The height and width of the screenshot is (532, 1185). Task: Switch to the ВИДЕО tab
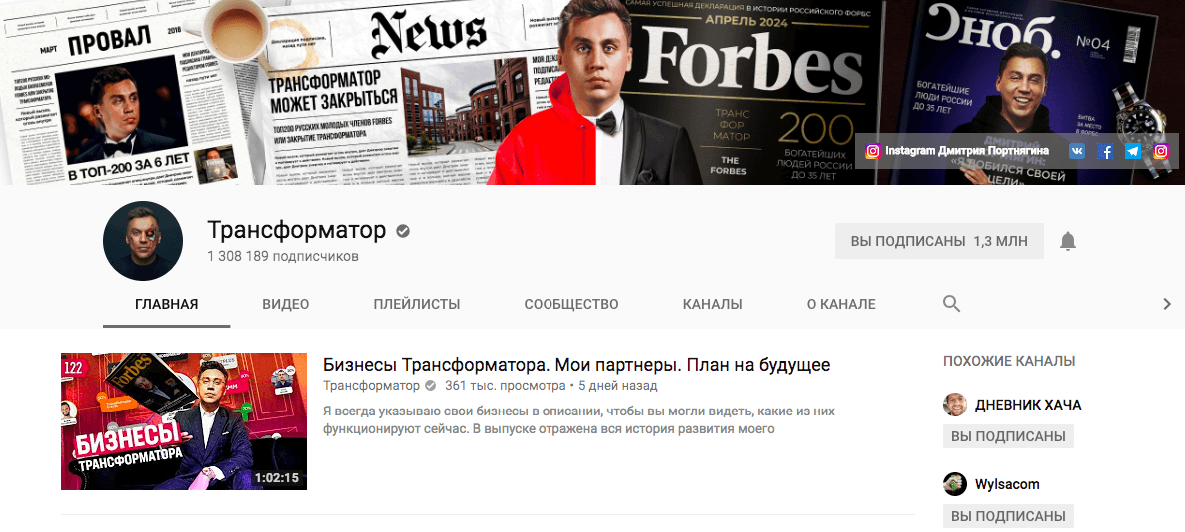tap(286, 305)
